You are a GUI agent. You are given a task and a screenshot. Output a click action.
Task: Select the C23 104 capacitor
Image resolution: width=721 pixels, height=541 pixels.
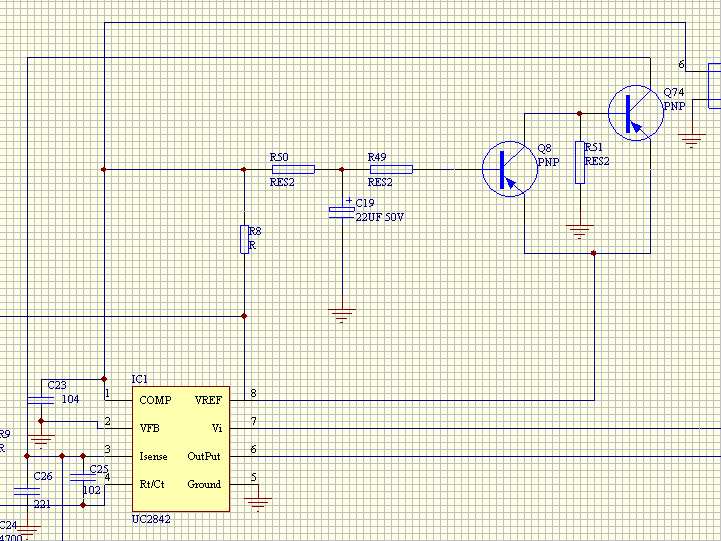coord(41,400)
